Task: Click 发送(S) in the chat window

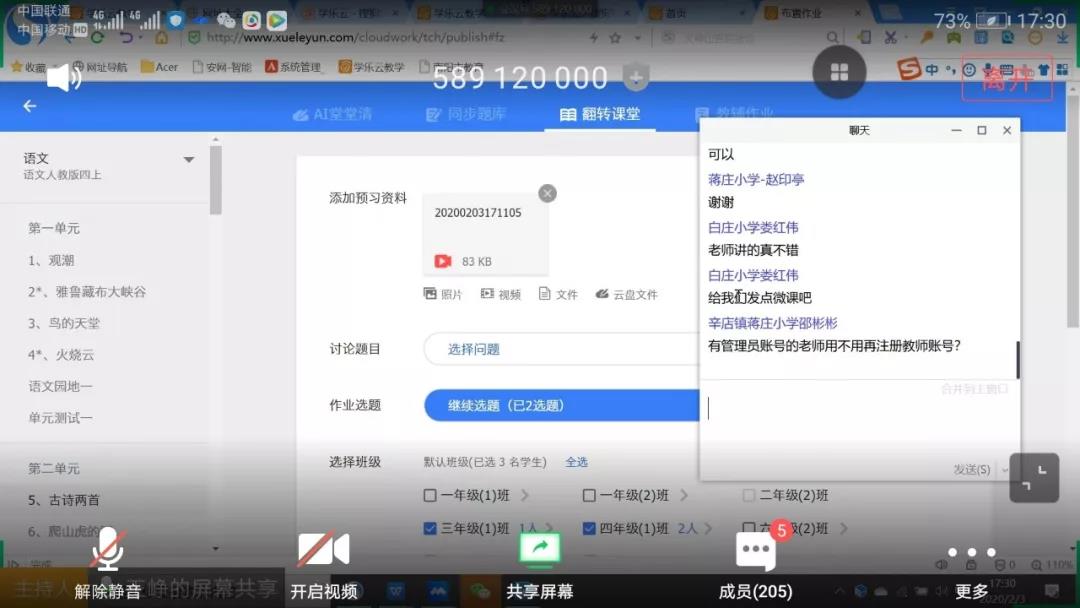Action: [x=972, y=470]
